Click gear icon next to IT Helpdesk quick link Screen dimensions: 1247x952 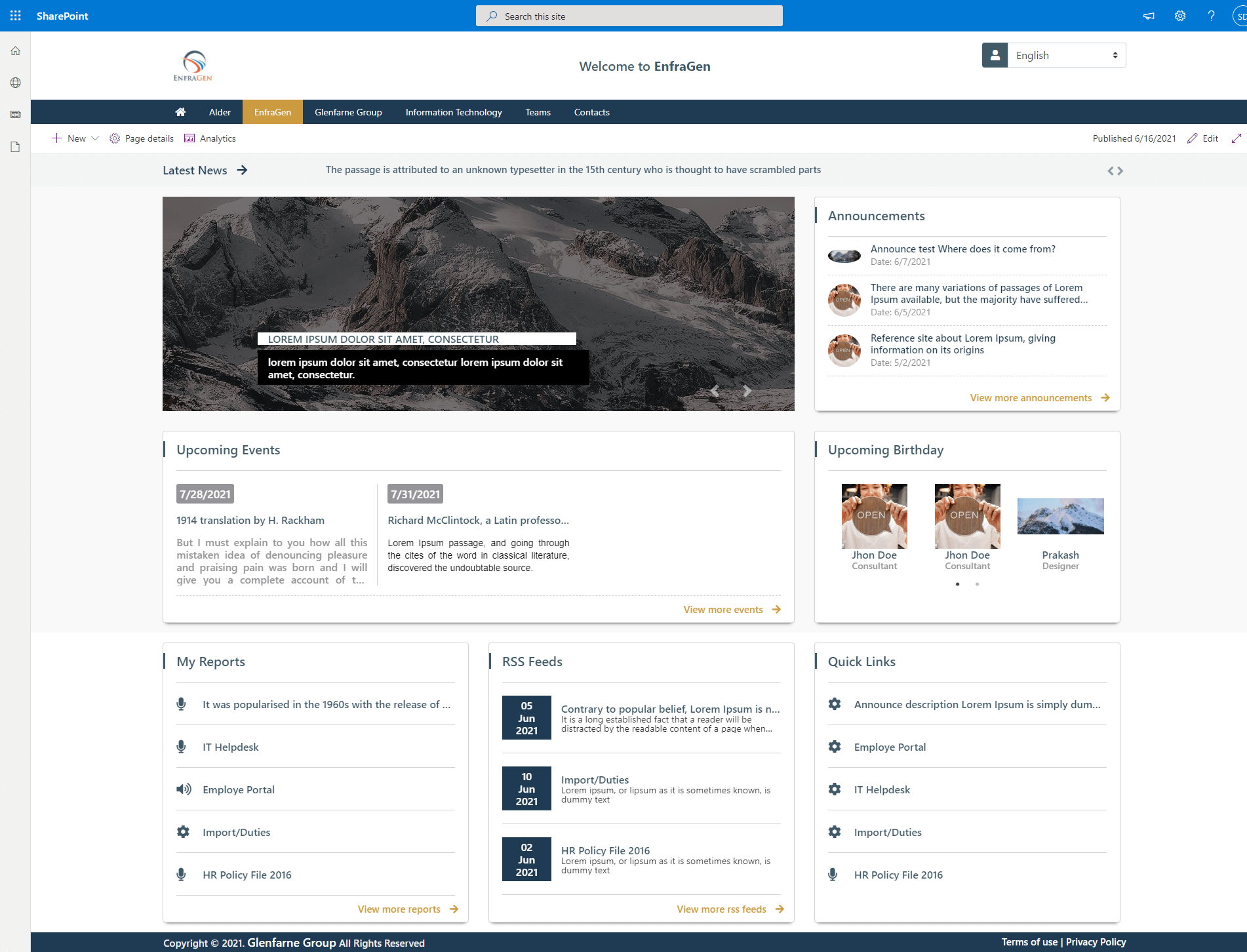[x=835, y=789]
